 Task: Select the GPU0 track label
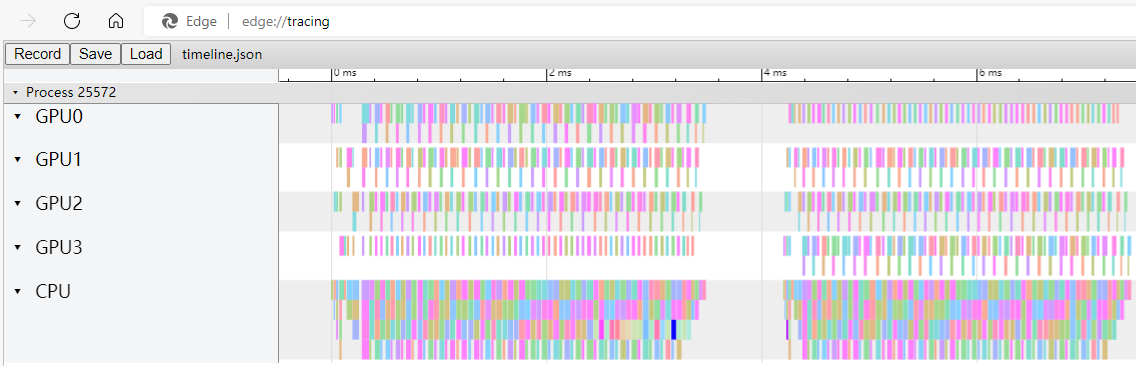pyautogui.click(x=59, y=116)
